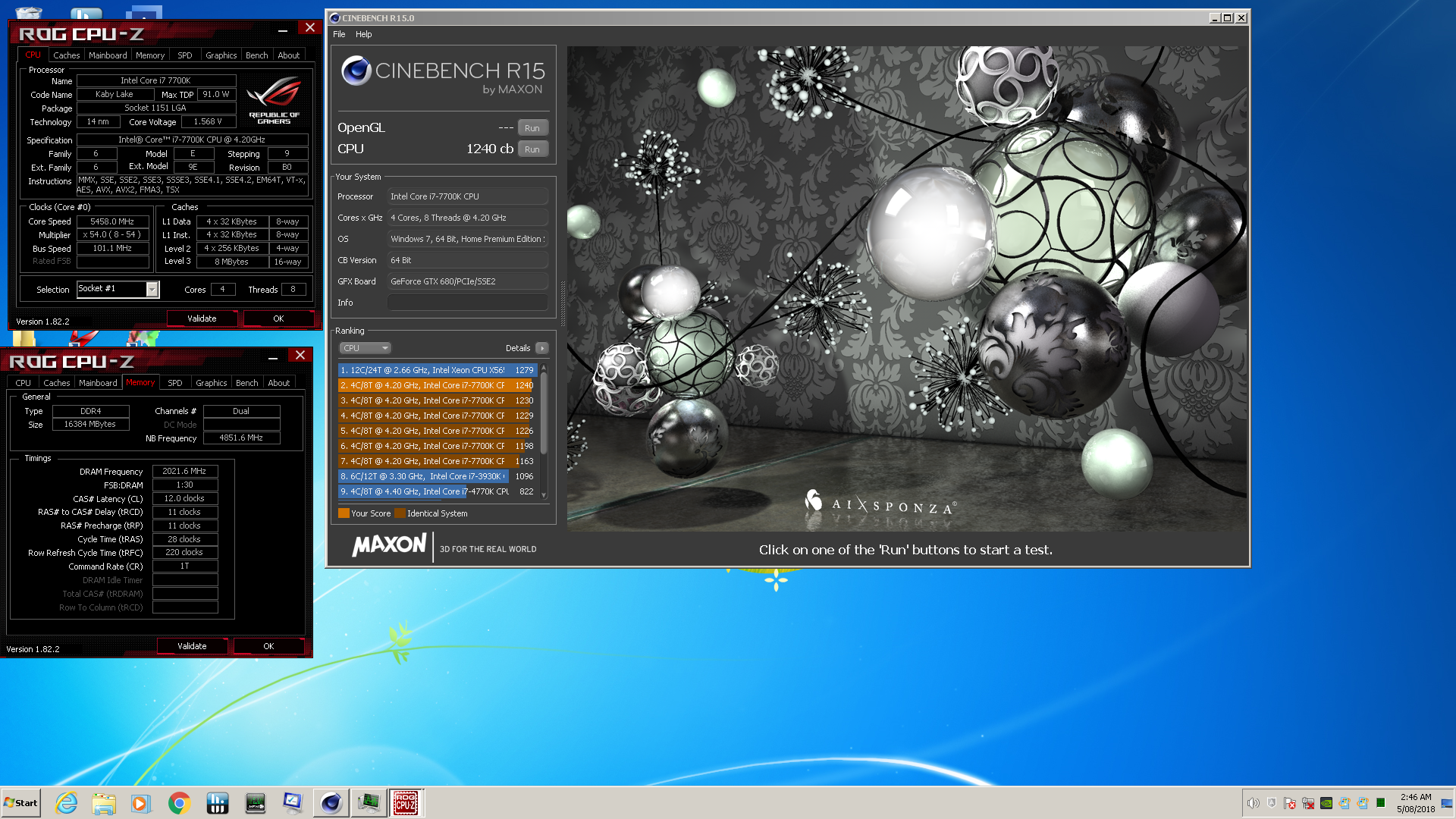Select the i7-3930K ranking entry 1096

(x=437, y=476)
